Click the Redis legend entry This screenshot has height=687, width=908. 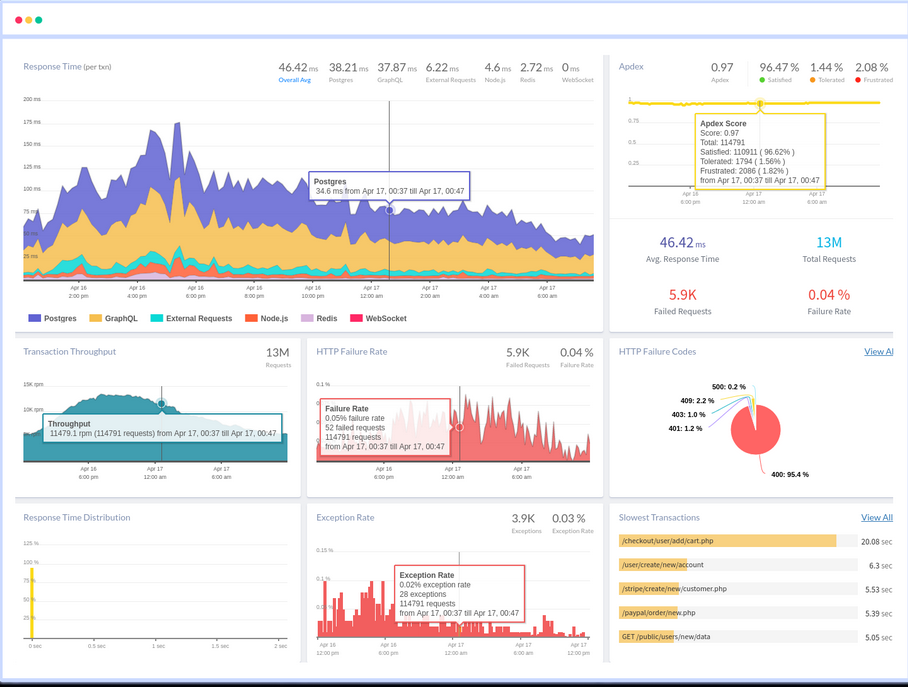point(319,318)
